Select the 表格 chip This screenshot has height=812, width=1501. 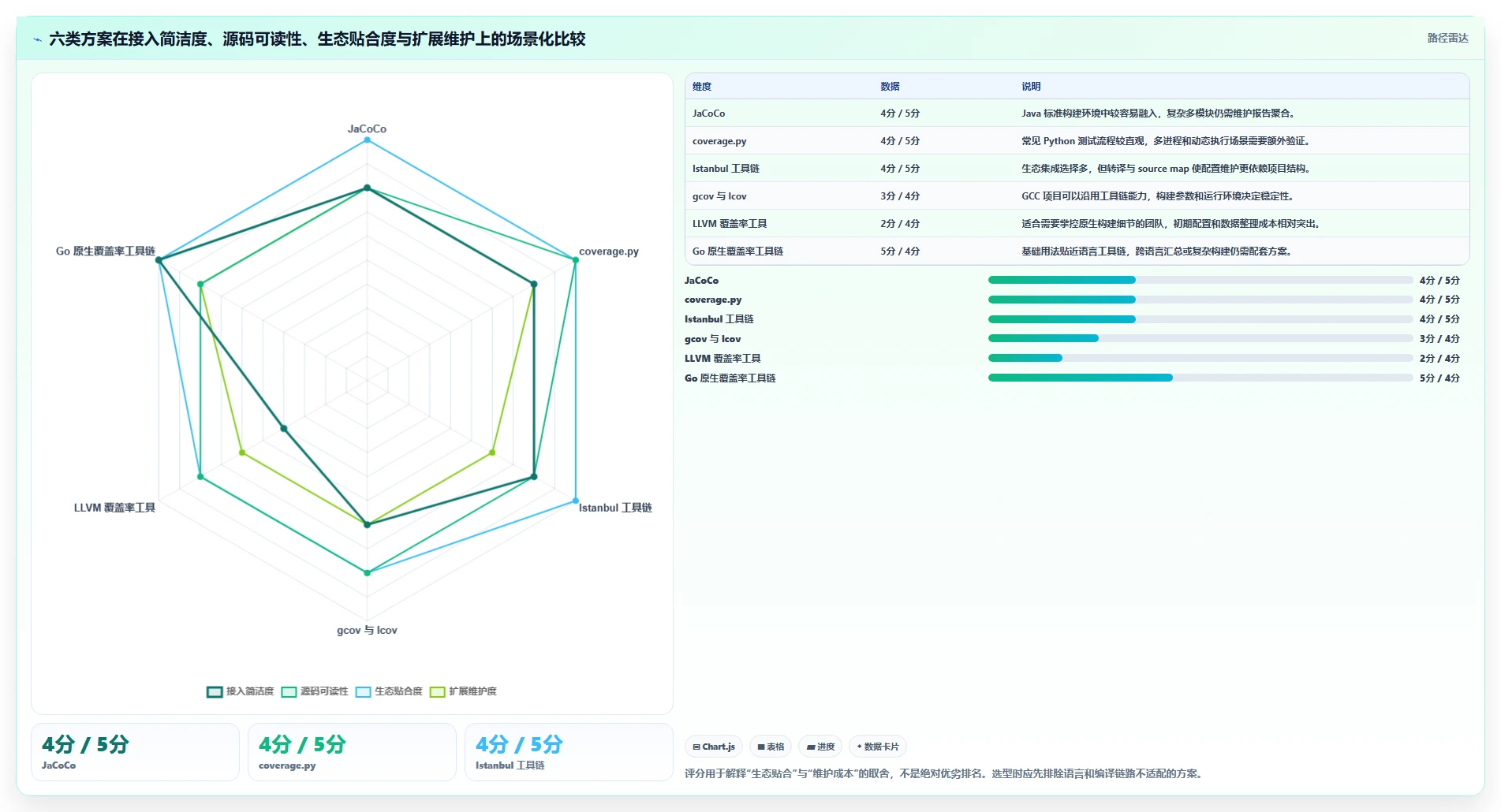click(771, 747)
